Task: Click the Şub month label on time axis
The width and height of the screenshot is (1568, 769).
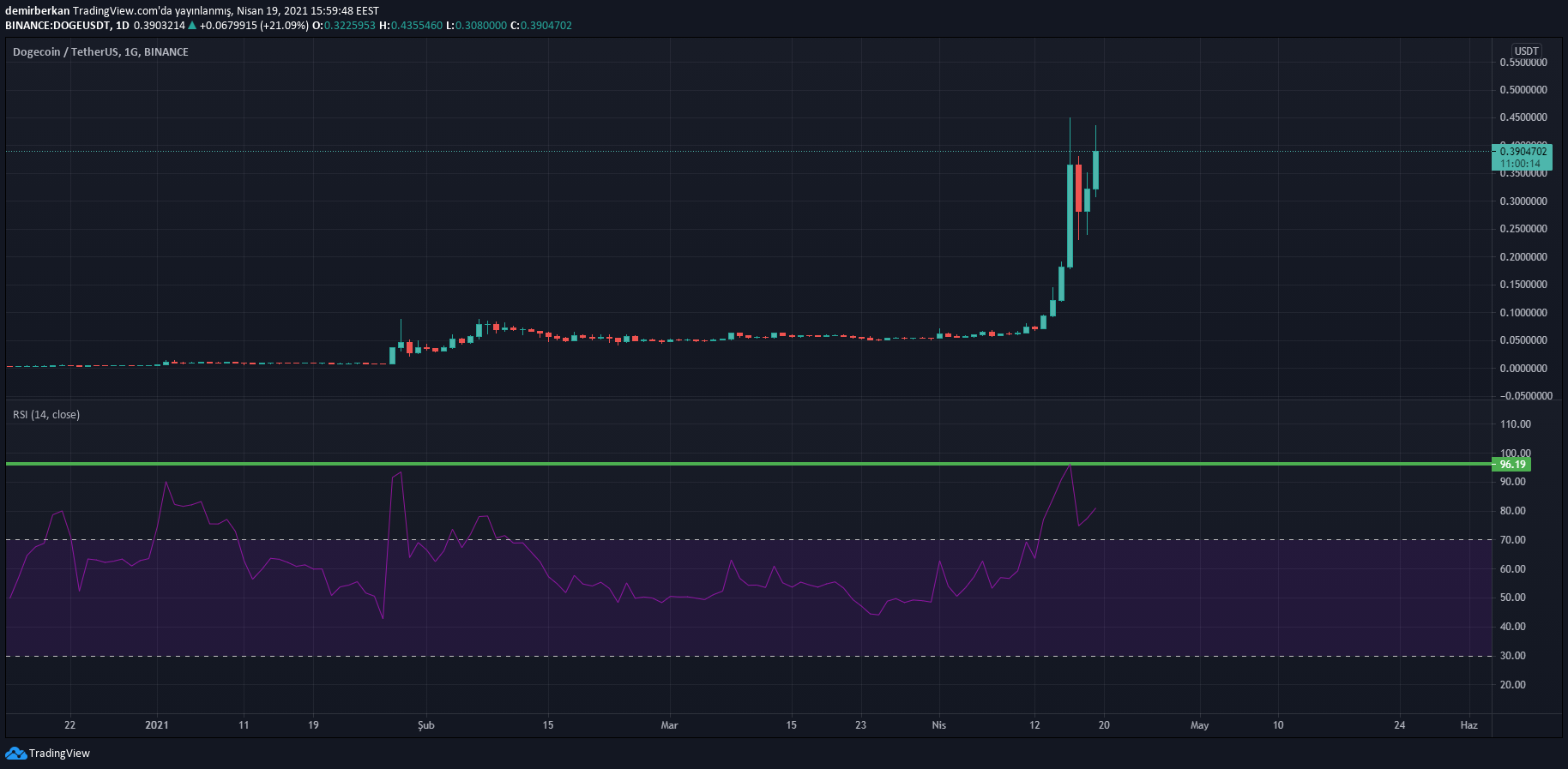Action: pyautogui.click(x=426, y=725)
